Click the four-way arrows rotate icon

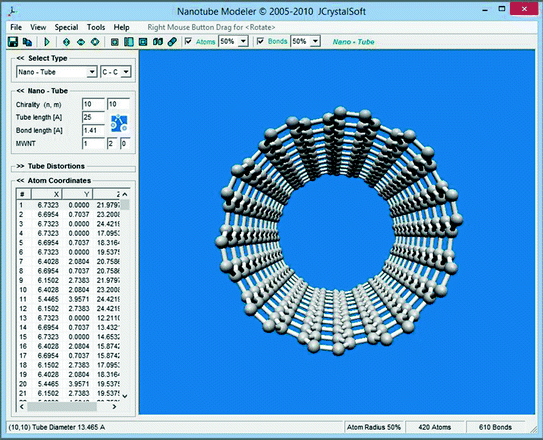95,42
